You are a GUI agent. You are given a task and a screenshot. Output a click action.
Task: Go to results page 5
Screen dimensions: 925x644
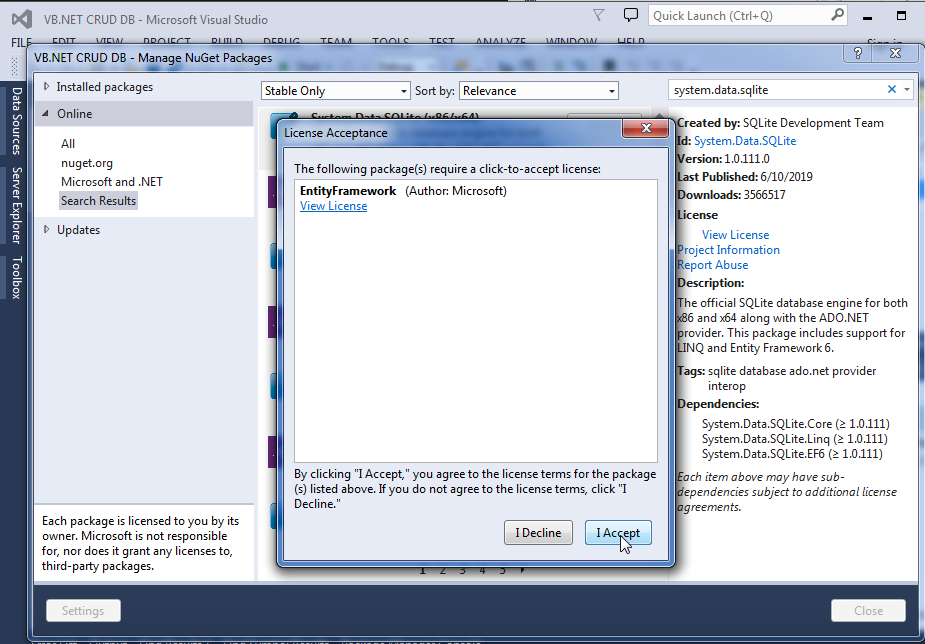click(502, 570)
